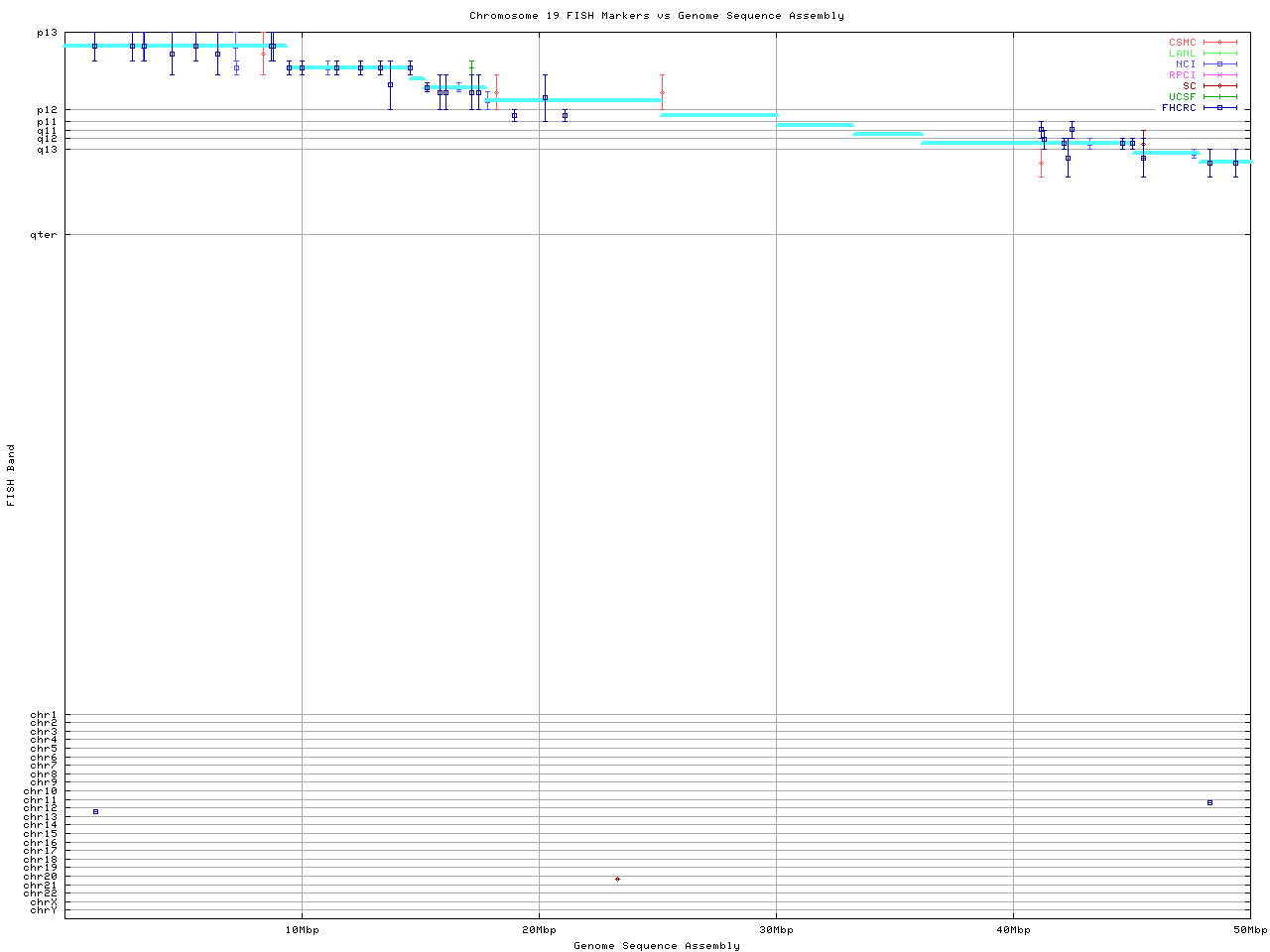
Task: Click the cyan band bar above p11 line
Action: click(x=718, y=115)
